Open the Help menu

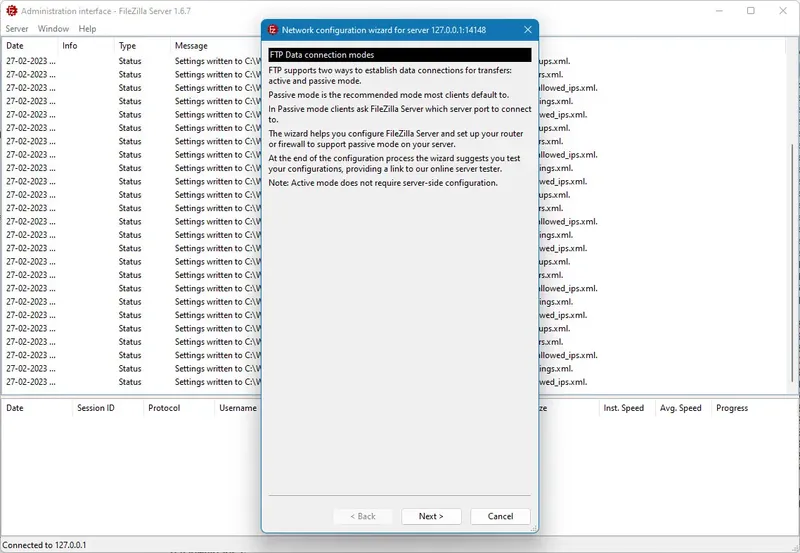click(87, 29)
